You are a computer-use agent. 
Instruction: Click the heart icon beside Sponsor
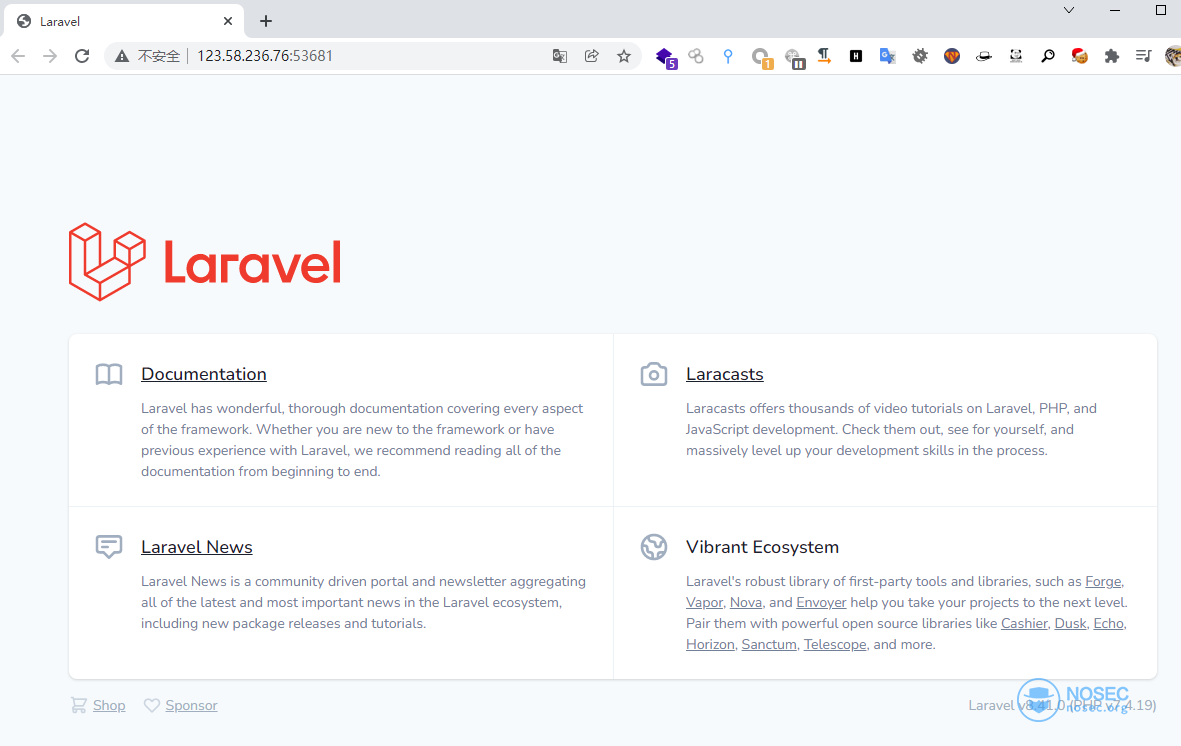click(151, 705)
